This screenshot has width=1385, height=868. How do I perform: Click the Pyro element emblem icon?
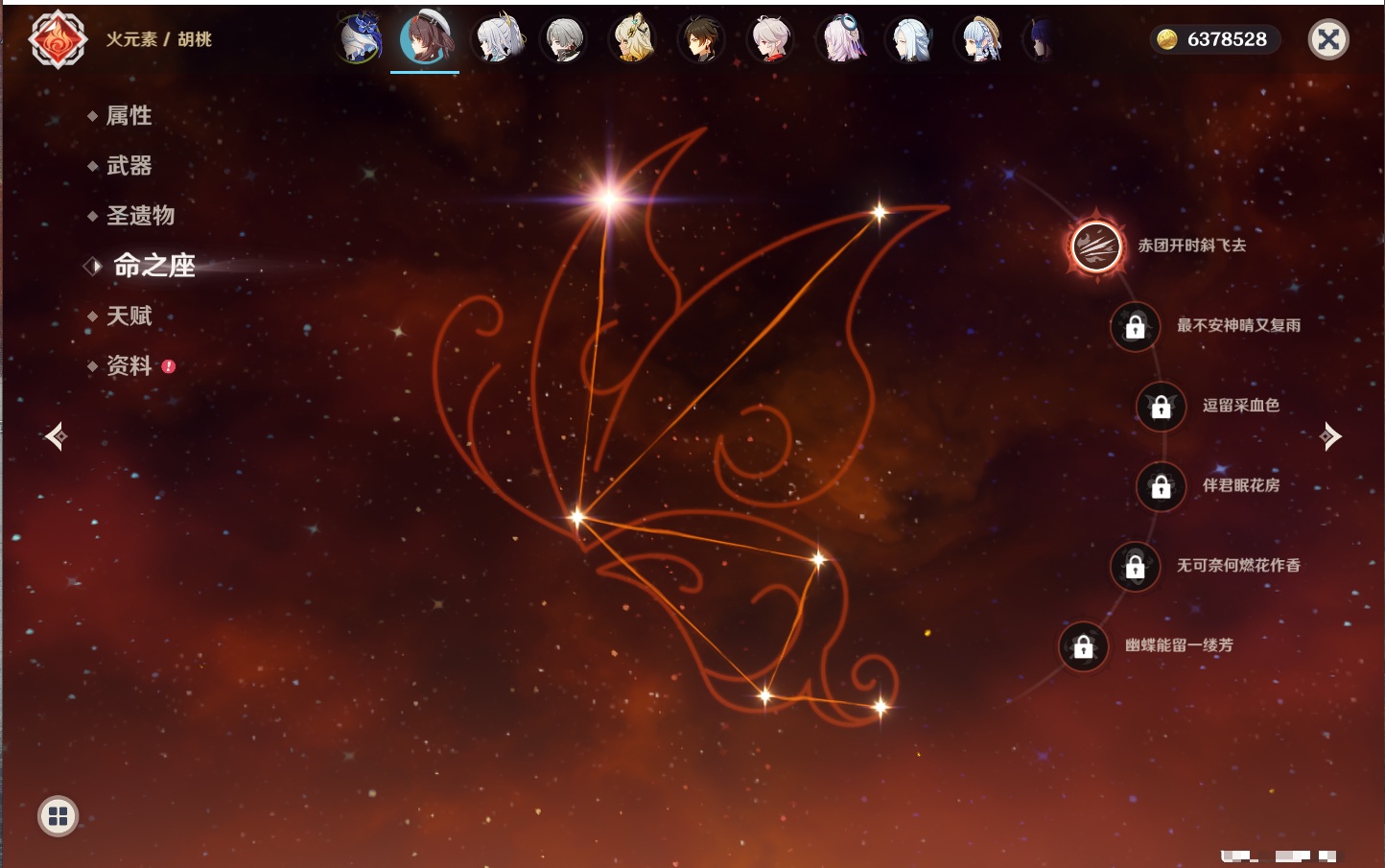point(58,39)
